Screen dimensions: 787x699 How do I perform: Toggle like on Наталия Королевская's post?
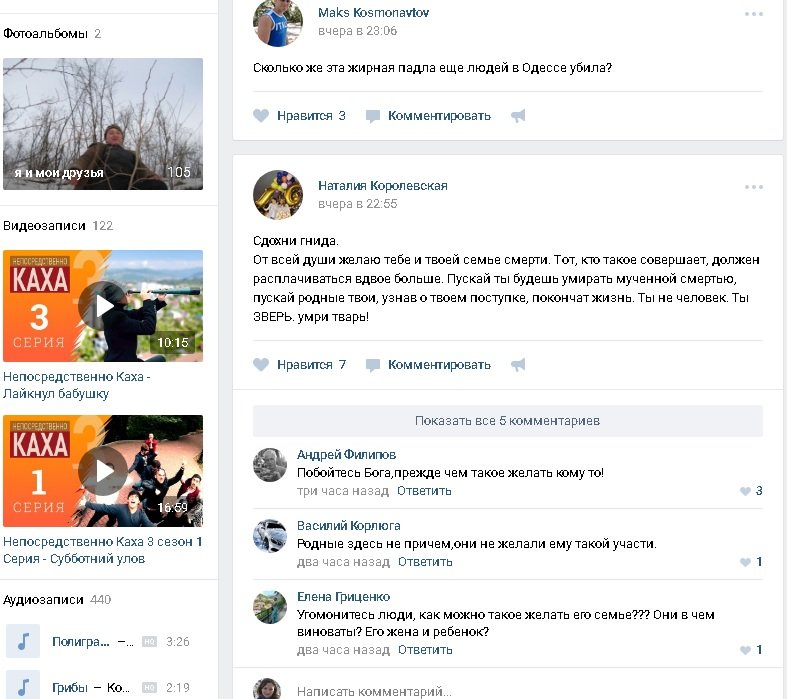(x=299, y=364)
